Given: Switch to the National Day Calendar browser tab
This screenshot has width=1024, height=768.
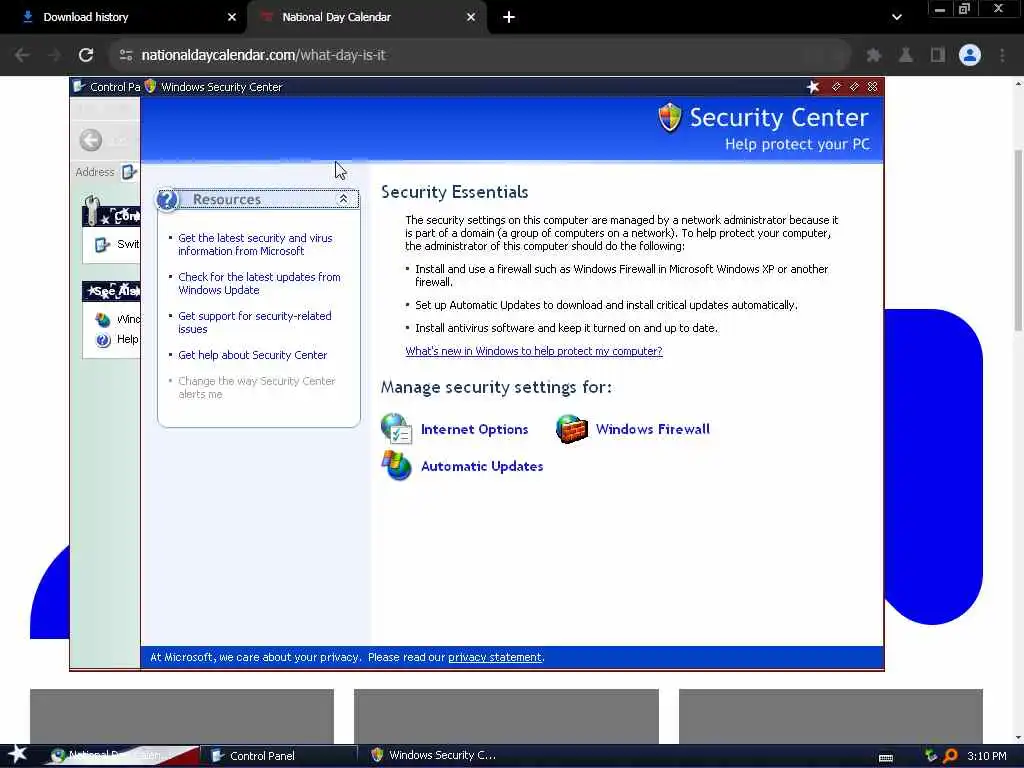Looking at the screenshot, I should 366,17.
